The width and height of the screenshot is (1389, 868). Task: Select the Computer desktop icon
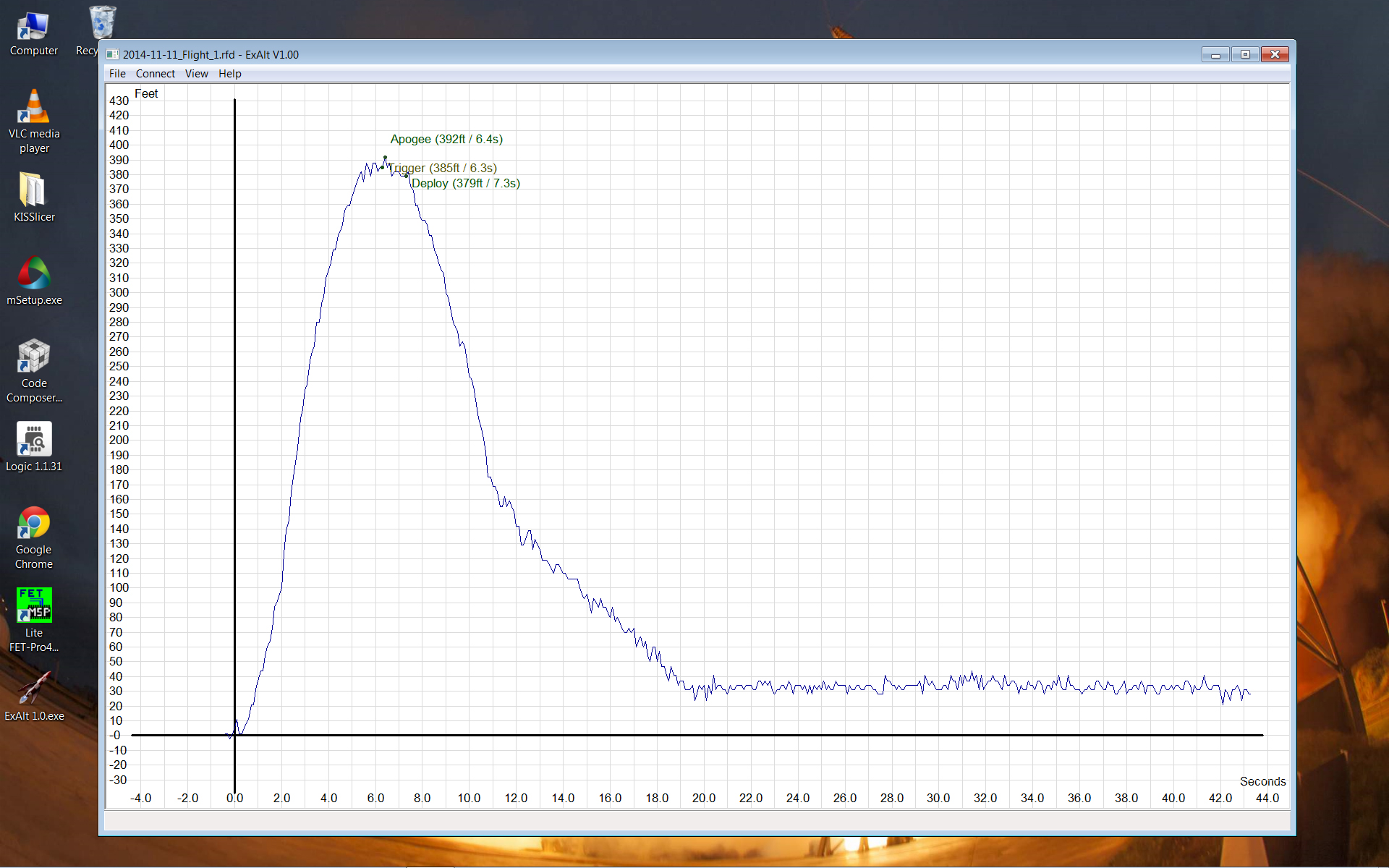pyautogui.click(x=33, y=34)
